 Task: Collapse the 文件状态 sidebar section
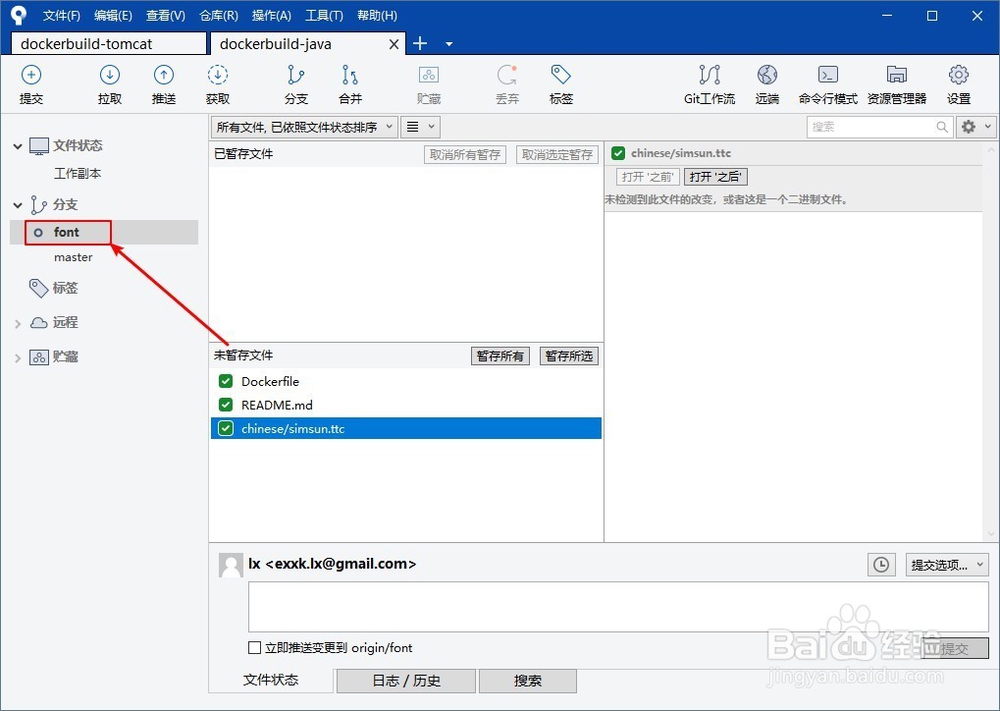pyautogui.click(x=18, y=147)
